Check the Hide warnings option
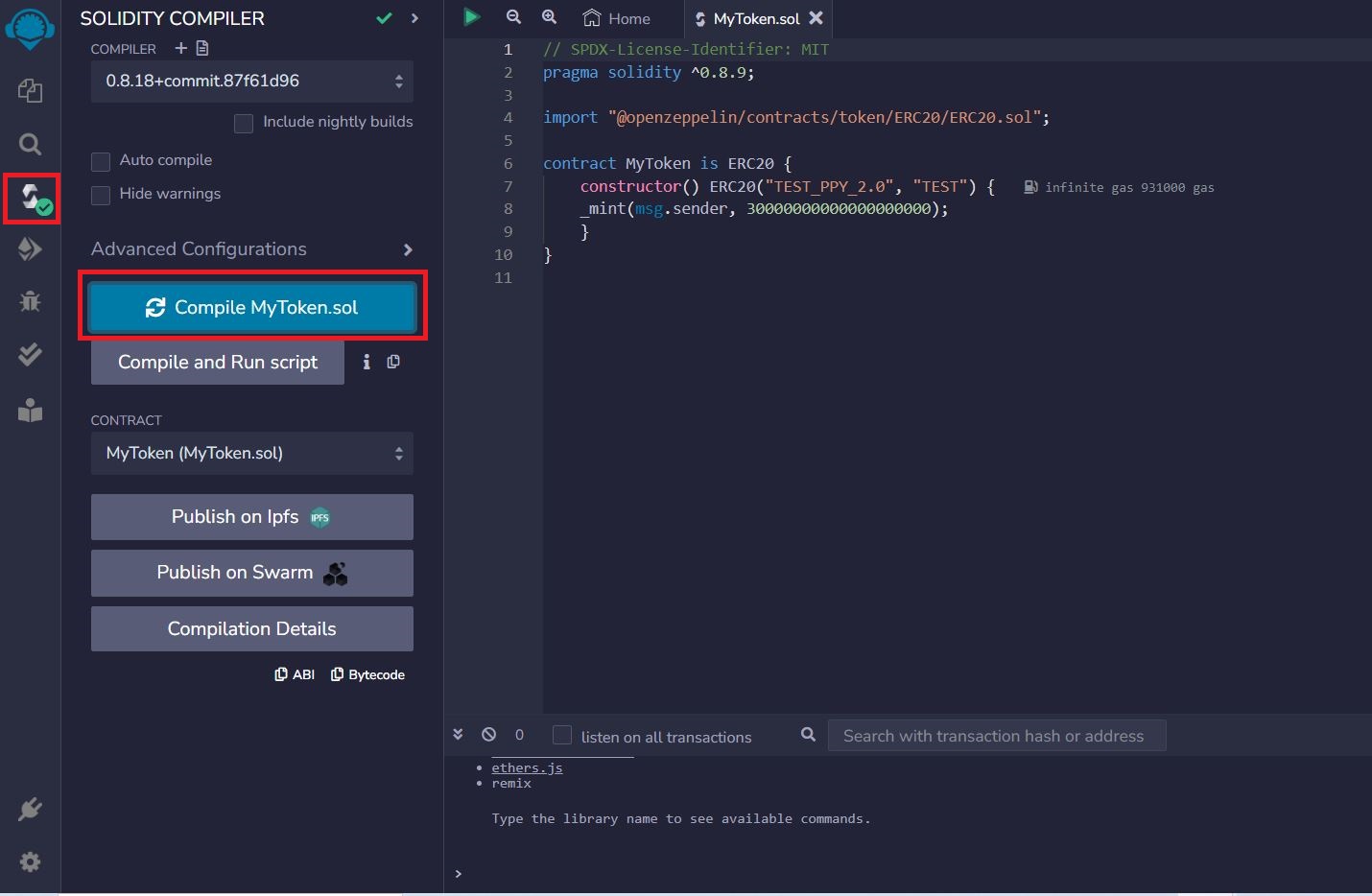1372x896 pixels. pos(101,195)
